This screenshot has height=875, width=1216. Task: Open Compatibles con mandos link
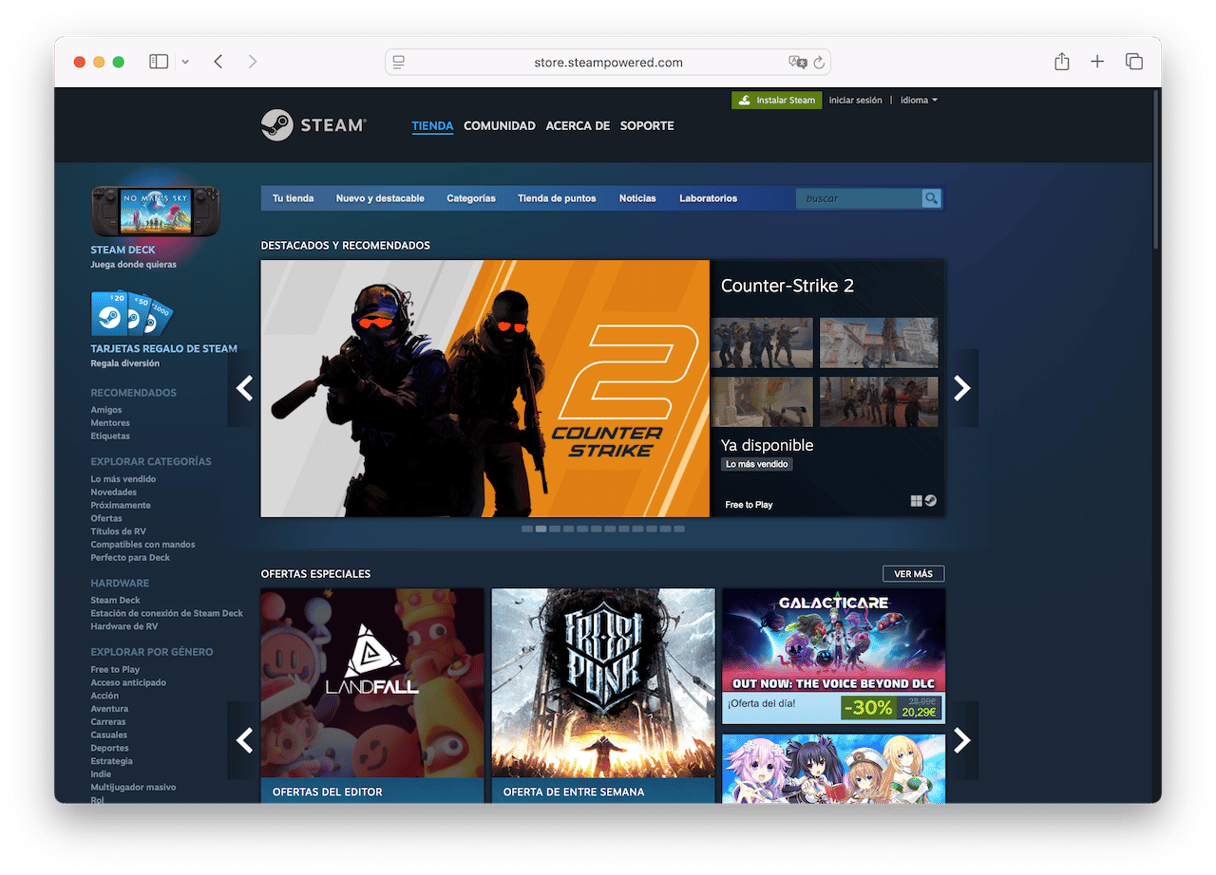[x=143, y=544]
